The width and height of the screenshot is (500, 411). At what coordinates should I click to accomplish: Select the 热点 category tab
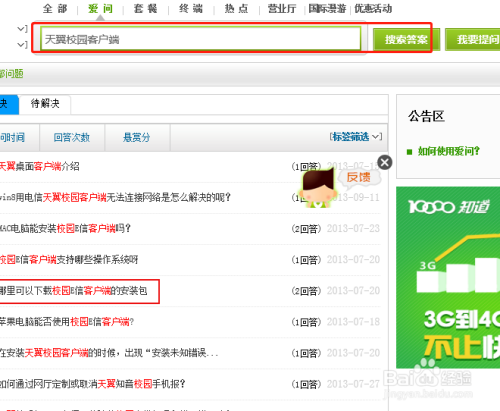pos(236,9)
